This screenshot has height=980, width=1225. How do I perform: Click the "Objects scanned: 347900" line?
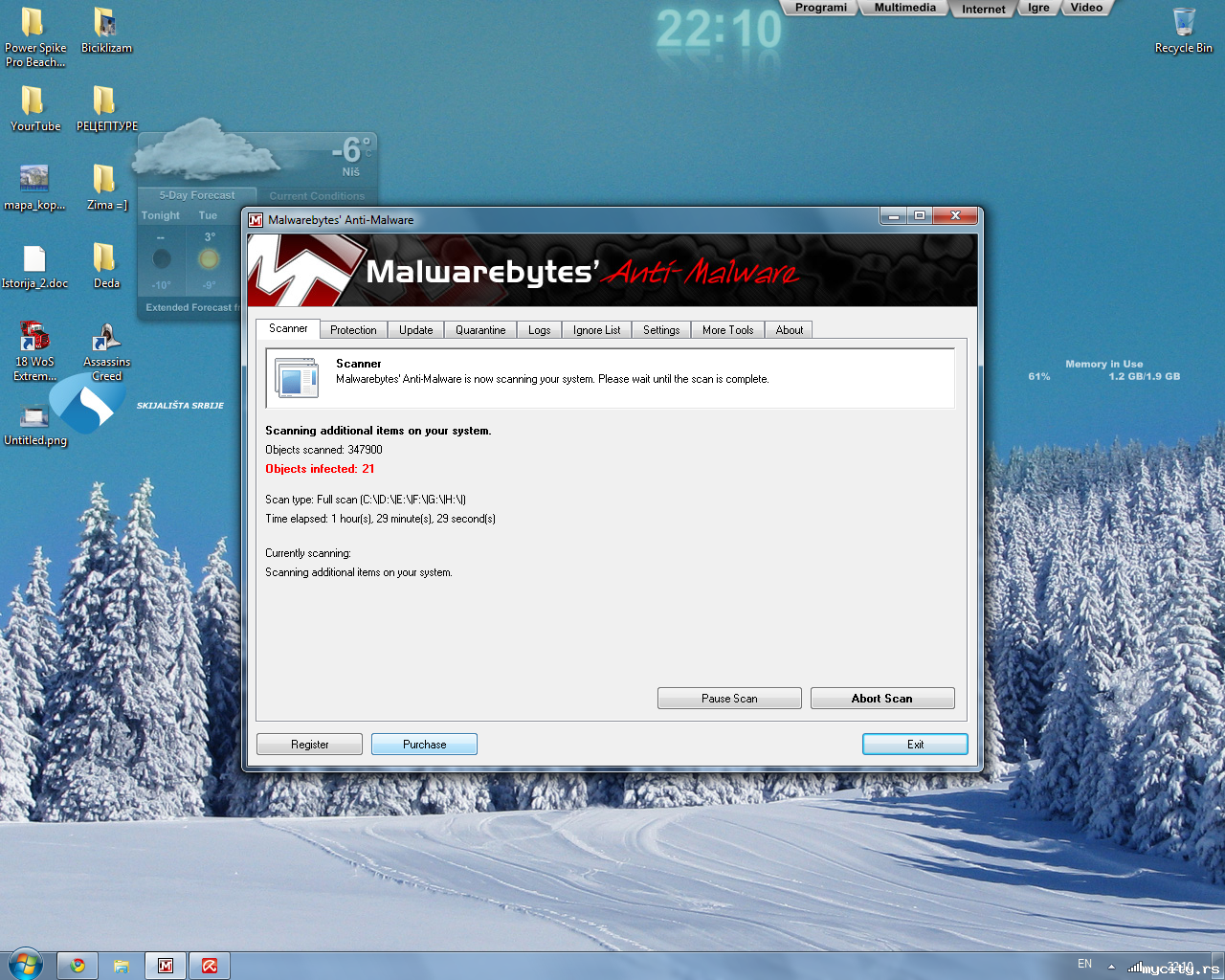click(x=323, y=450)
